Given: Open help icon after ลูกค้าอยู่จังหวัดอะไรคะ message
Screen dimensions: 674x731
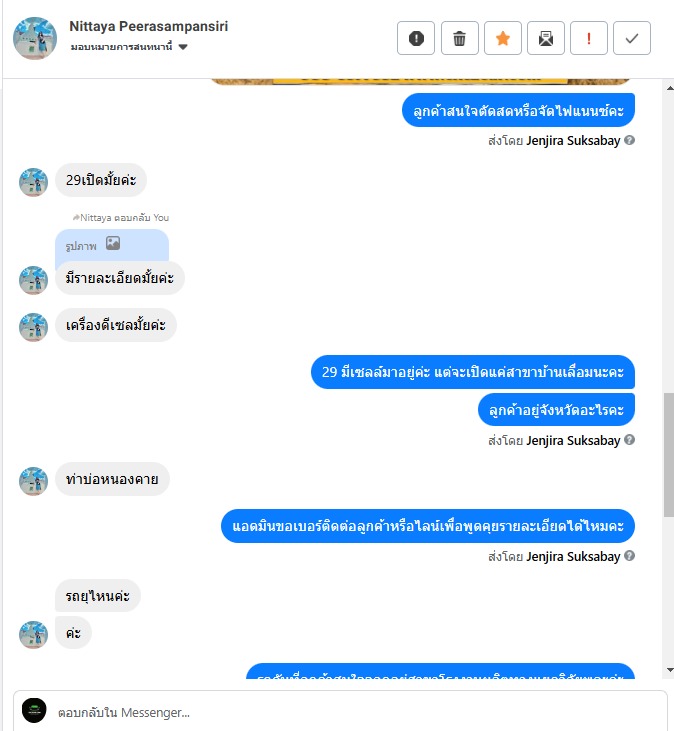Looking at the screenshot, I should click(629, 440).
